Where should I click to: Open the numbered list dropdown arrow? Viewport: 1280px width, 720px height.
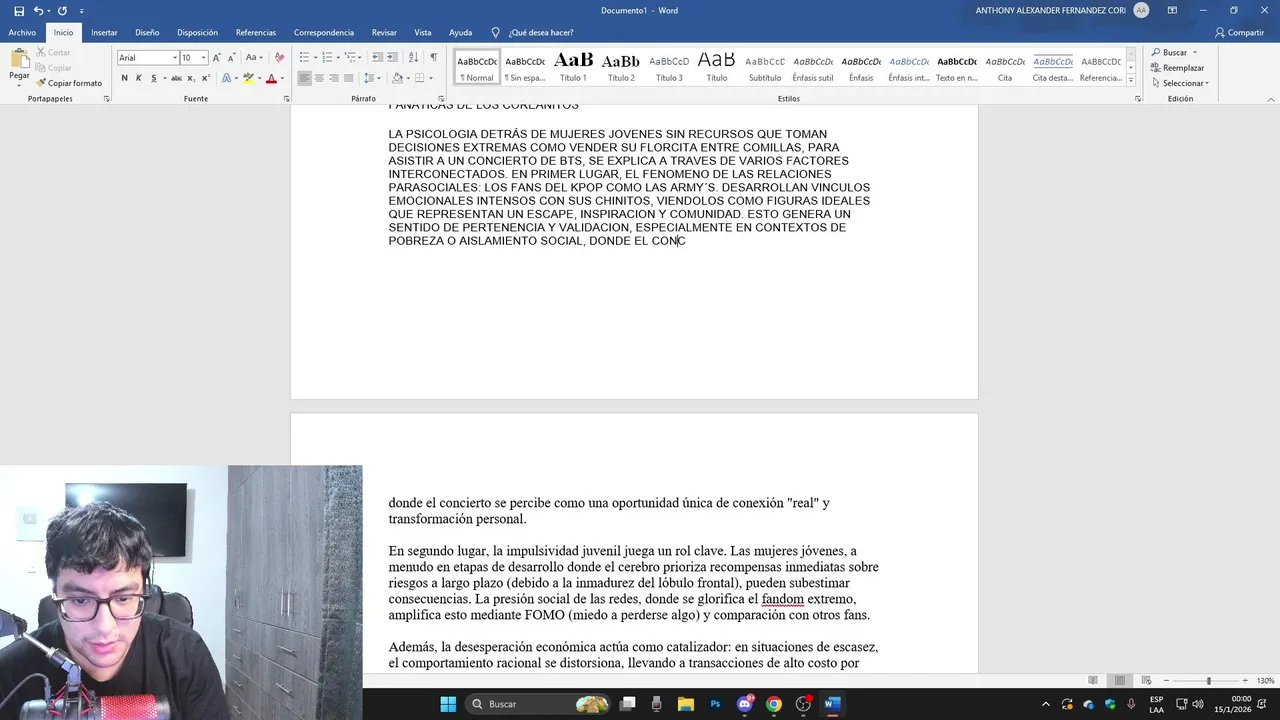tap(338, 57)
